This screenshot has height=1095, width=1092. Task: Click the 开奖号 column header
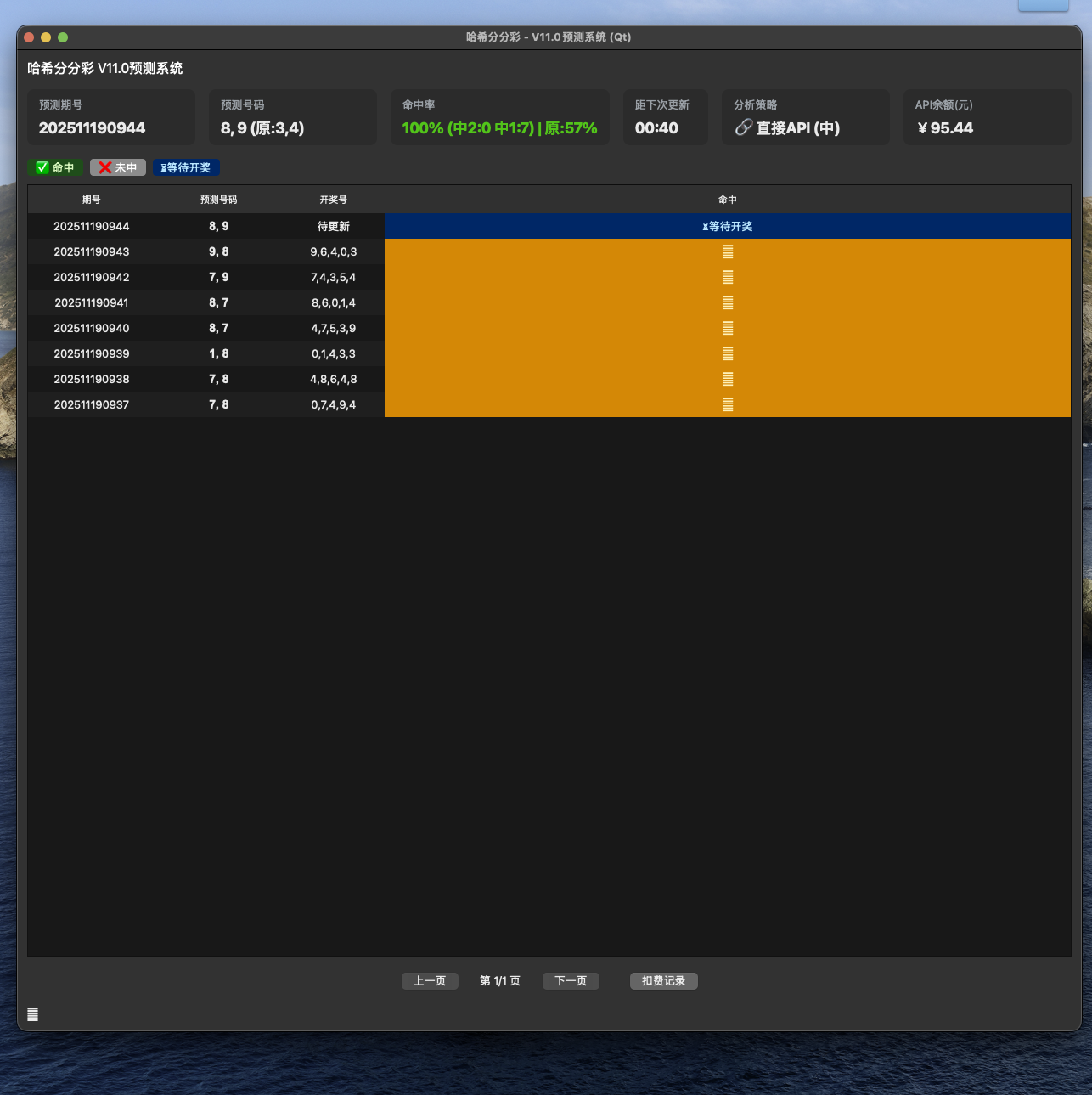[334, 200]
